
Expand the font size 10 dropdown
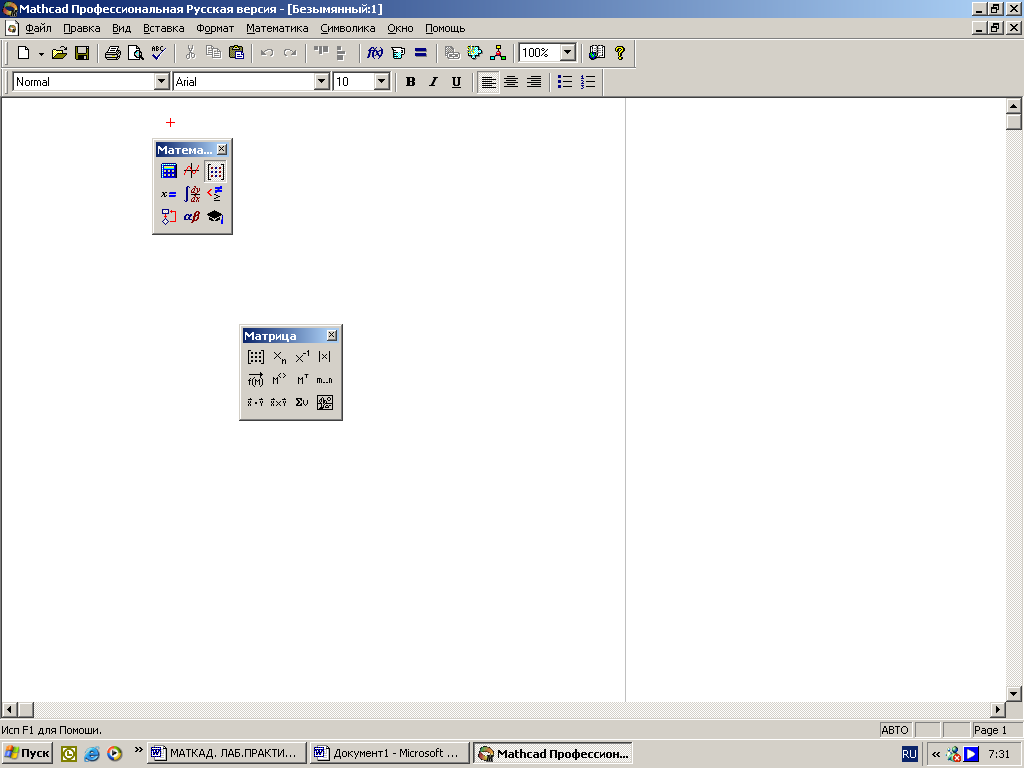(381, 82)
